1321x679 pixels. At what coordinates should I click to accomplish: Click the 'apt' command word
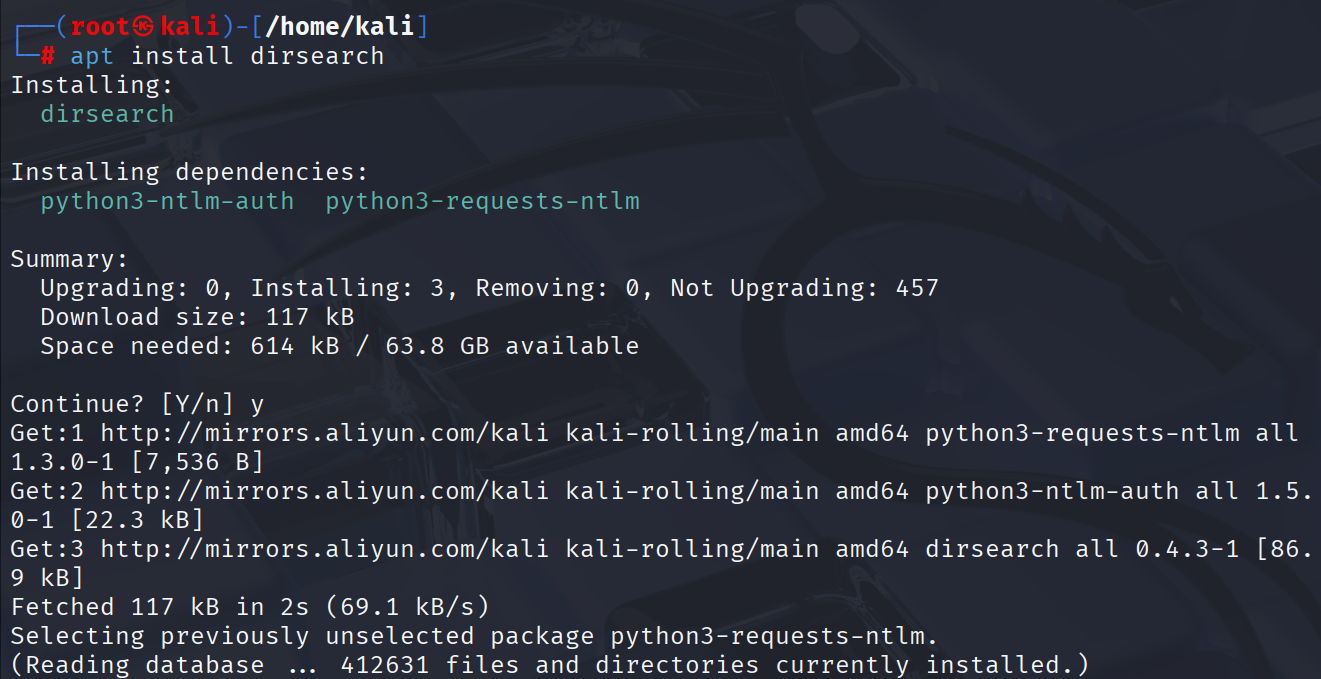tap(92, 56)
